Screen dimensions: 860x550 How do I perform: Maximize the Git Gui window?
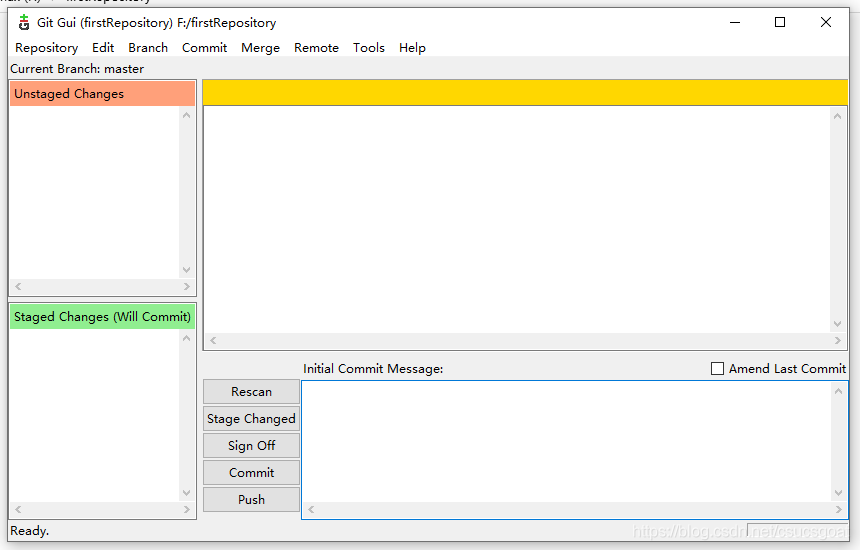pyautogui.click(x=780, y=22)
